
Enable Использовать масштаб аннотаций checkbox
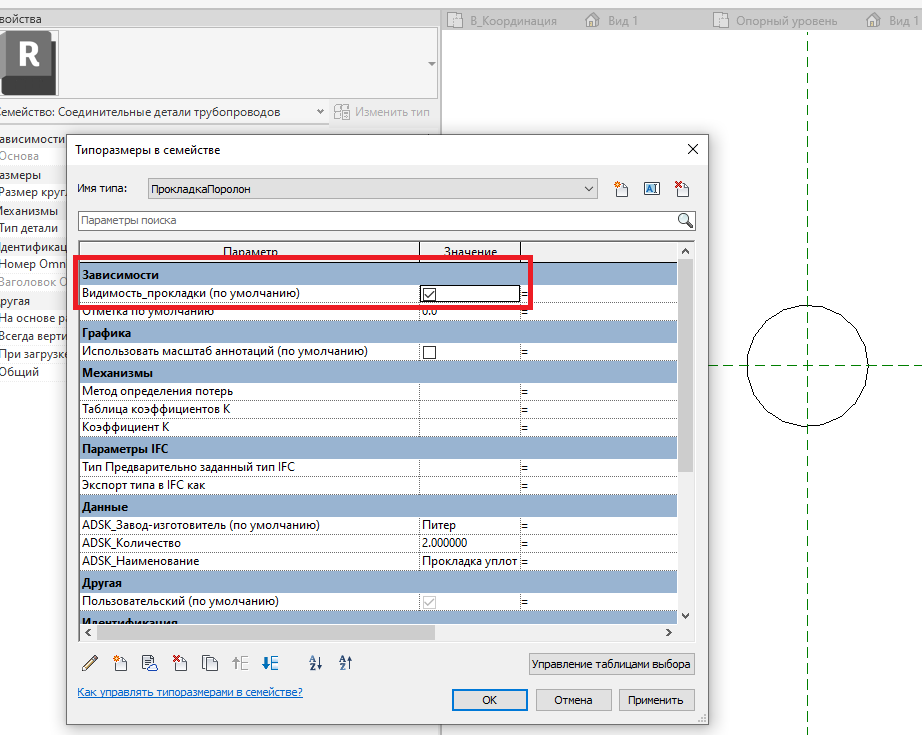pos(430,352)
